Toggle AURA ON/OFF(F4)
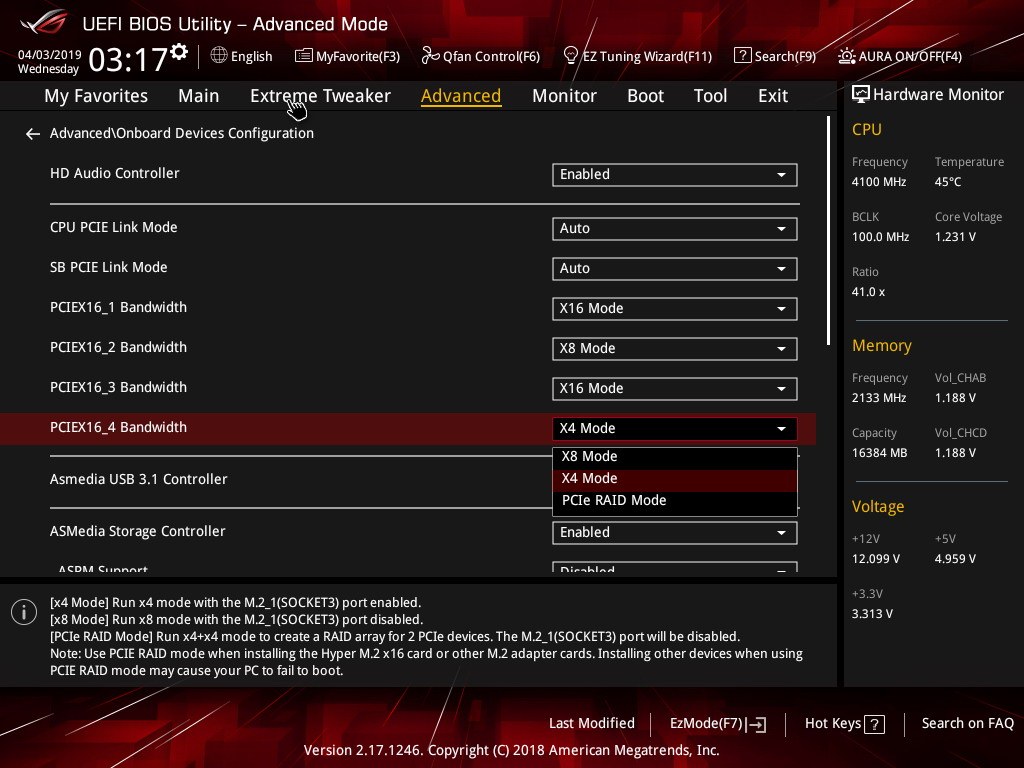This screenshot has height=768, width=1024. 900,56
